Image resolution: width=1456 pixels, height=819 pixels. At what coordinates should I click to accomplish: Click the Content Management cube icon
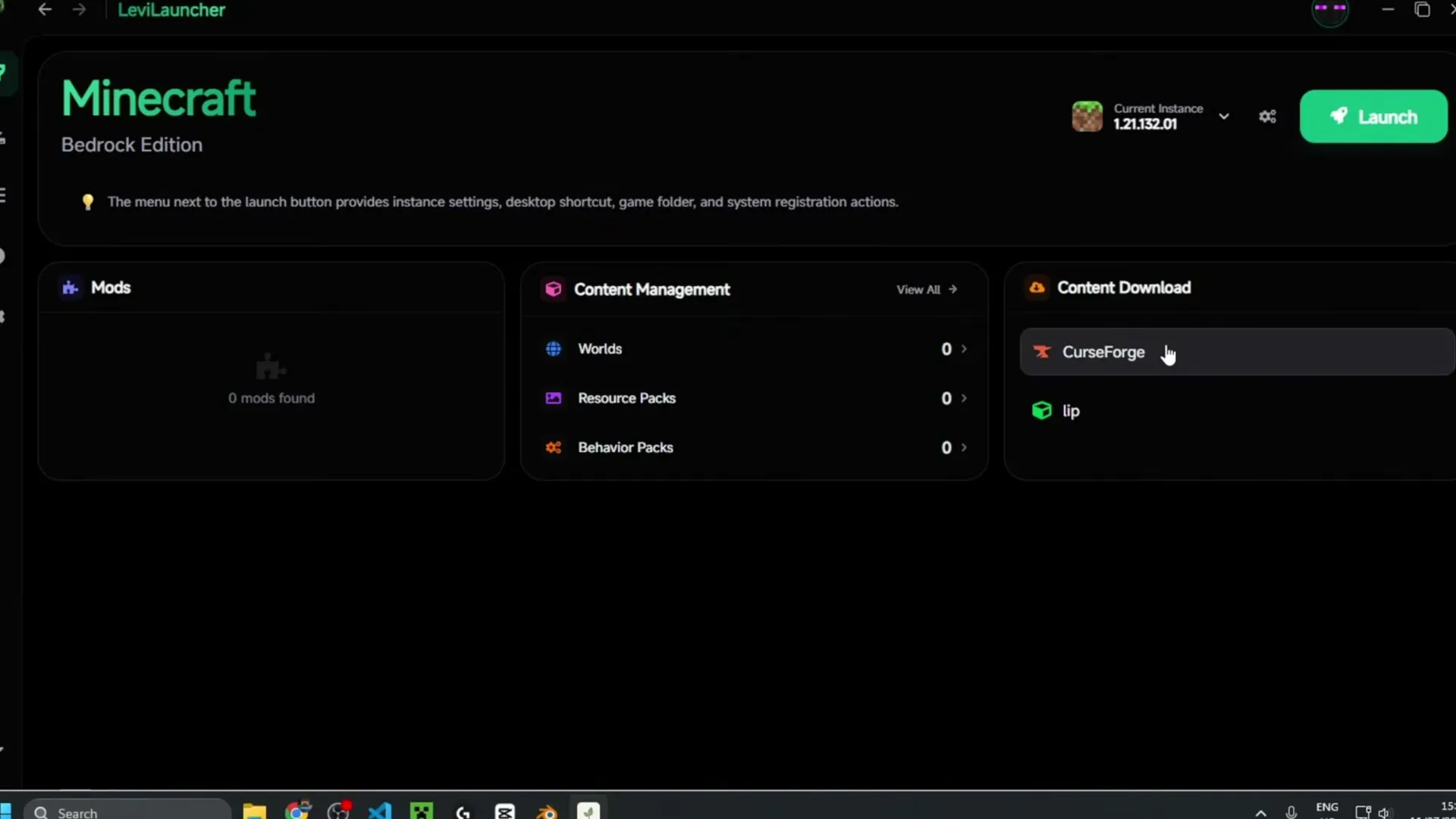[554, 289]
